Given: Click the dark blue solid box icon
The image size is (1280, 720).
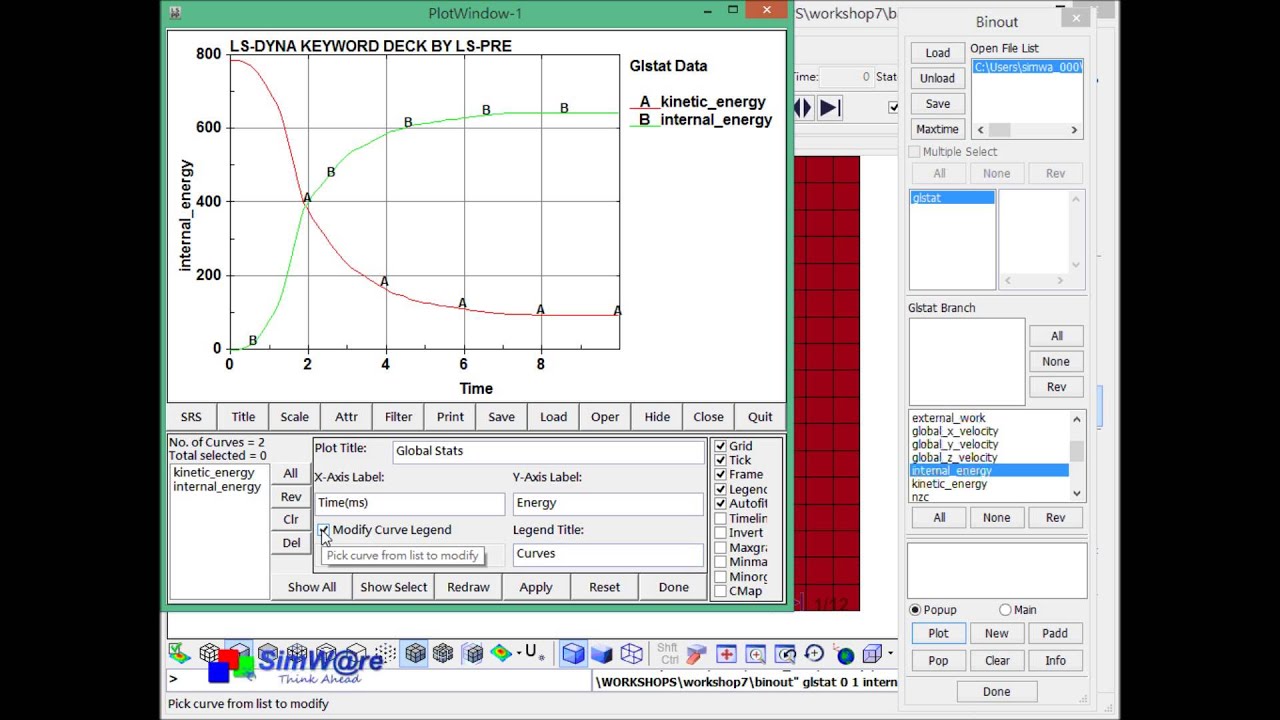Looking at the screenshot, I should coord(601,654).
